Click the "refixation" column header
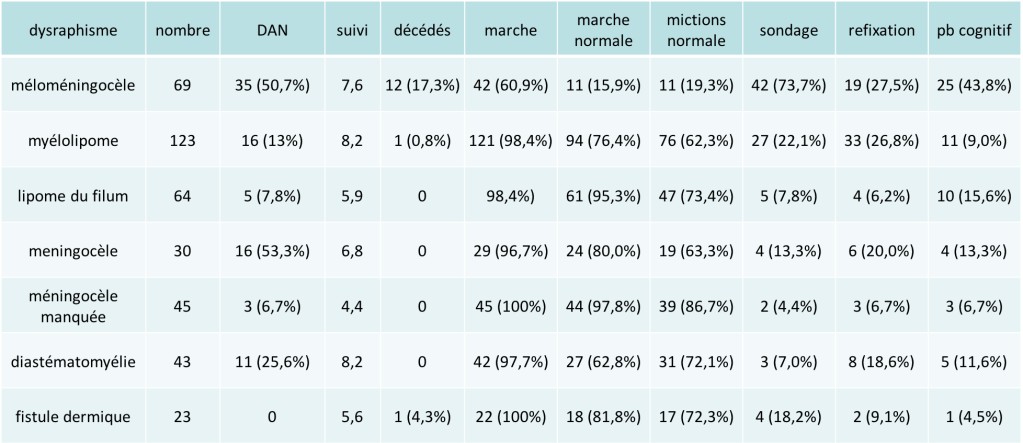 tap(880, 30)
